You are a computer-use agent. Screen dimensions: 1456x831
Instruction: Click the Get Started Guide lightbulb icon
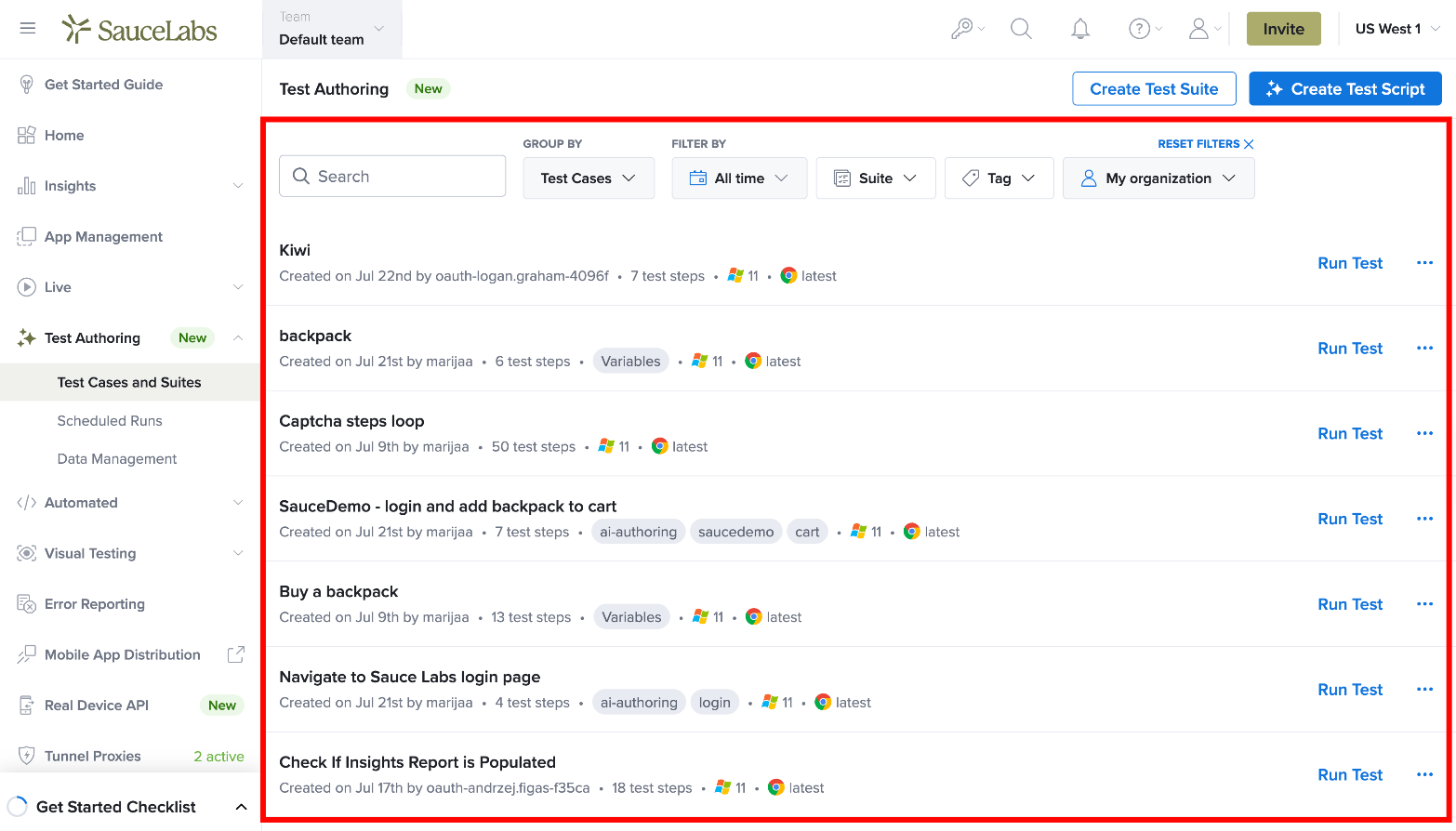(26, 85)
